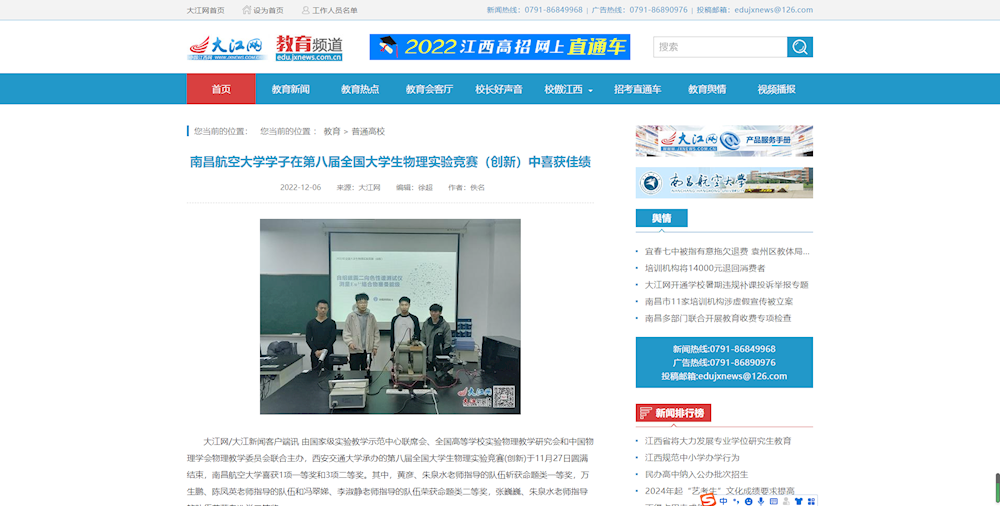The image size is (1000, 506).
Task: Click the microphone voice input icon
Action: coord(761,500)
